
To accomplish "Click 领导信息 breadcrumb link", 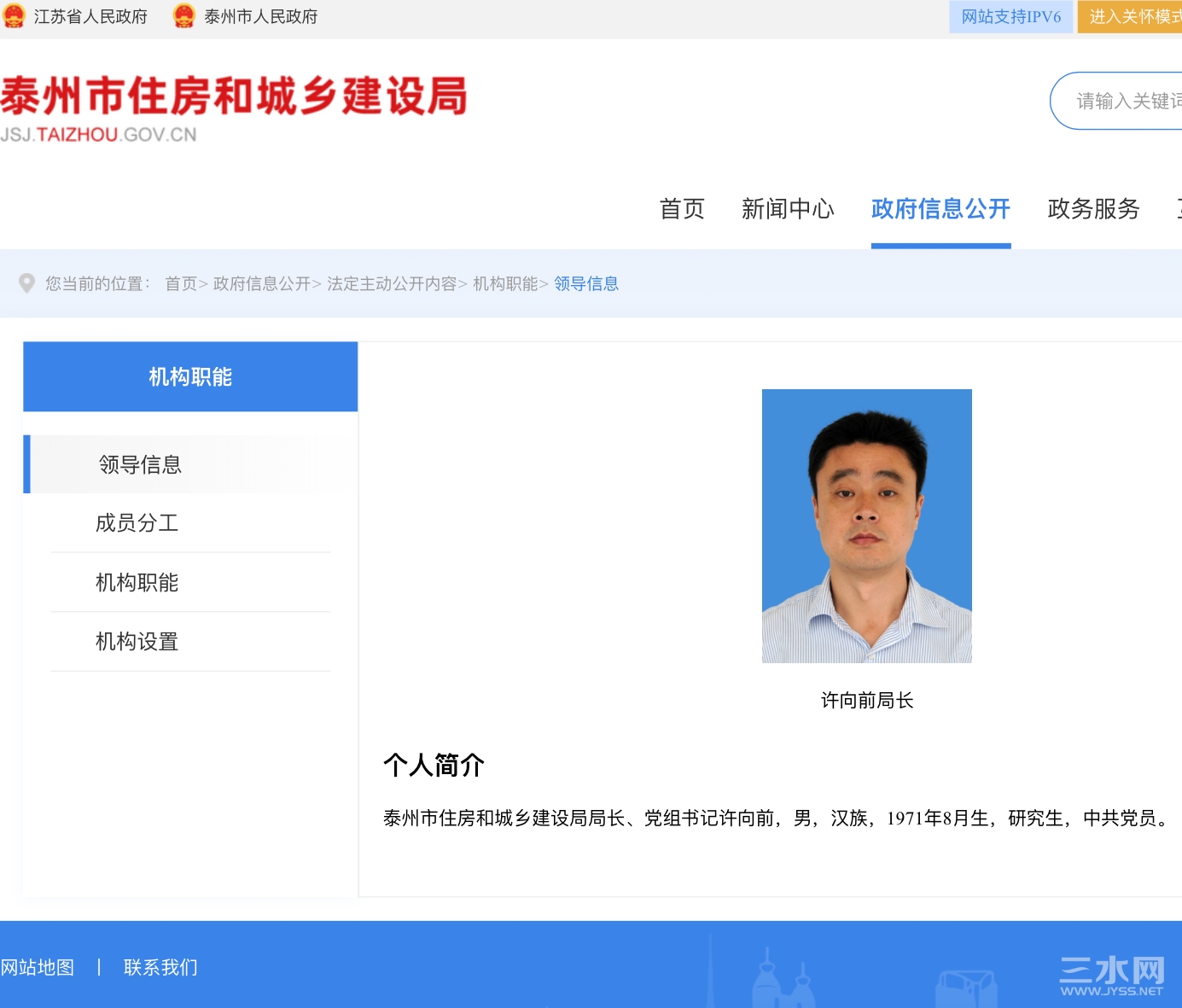I will (586, 283).
